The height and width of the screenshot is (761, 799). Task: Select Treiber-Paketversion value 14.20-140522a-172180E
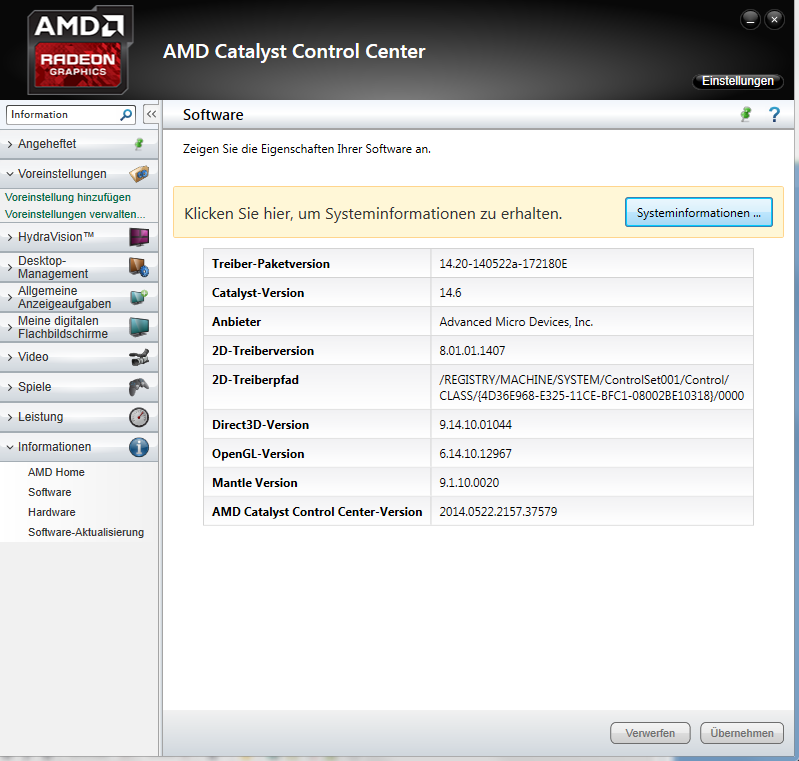(503, 264)
